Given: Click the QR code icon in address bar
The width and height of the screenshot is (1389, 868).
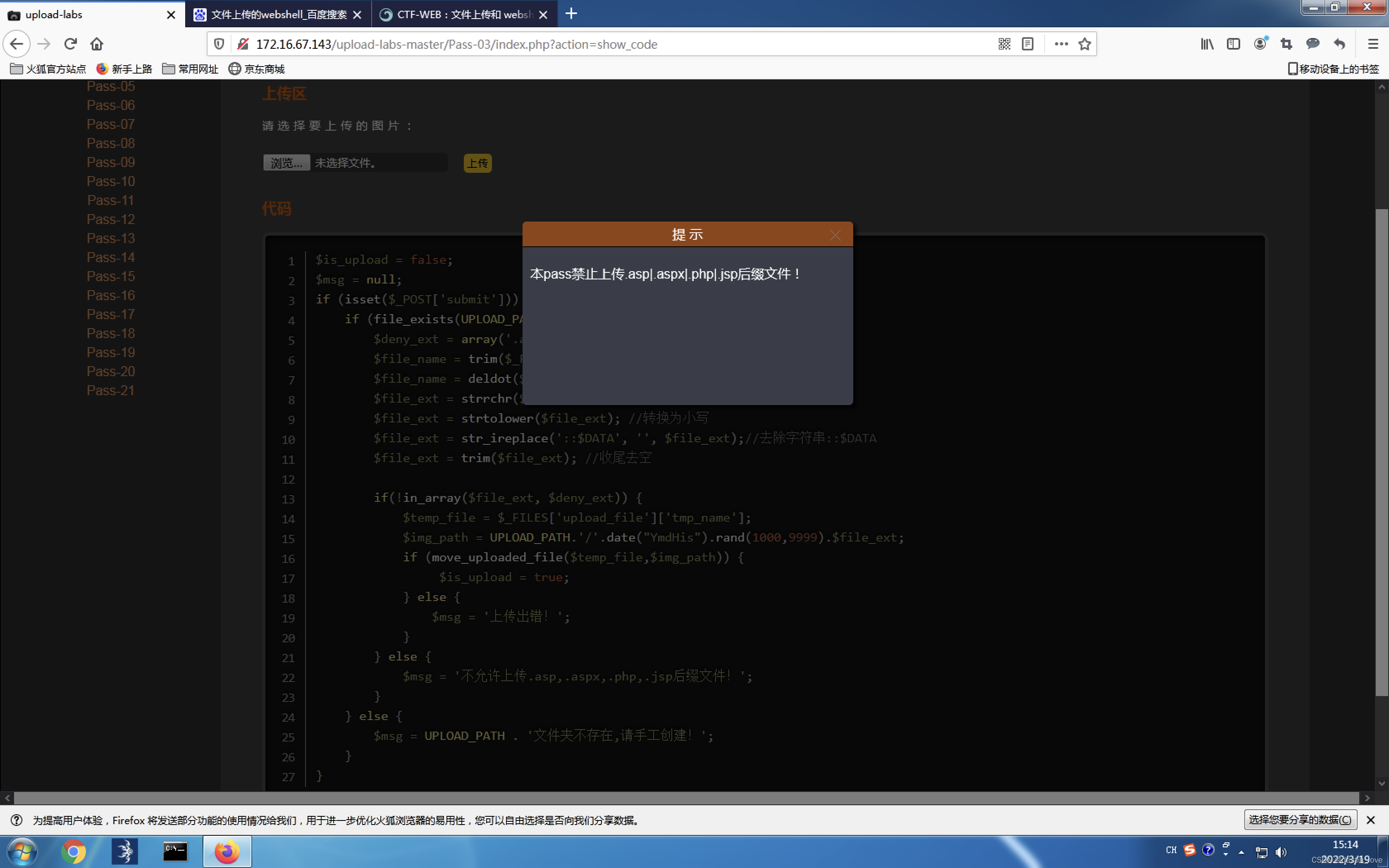Looking at the screenshot, I should 1004,44.
